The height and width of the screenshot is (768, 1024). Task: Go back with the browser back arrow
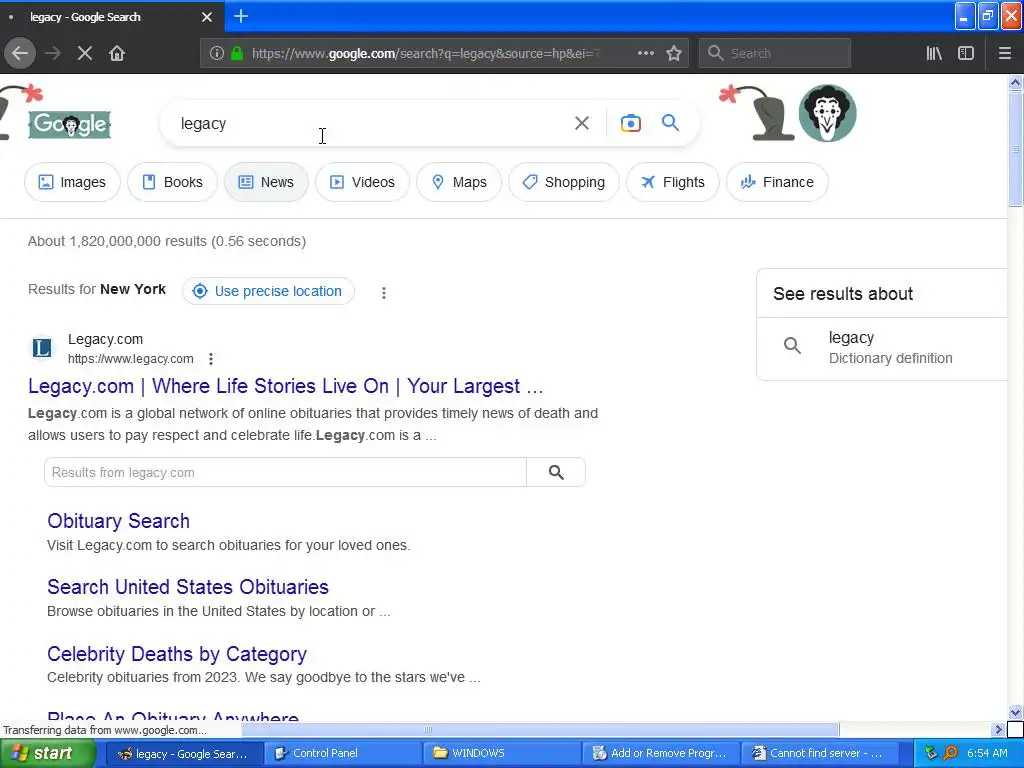pos(20,54)
